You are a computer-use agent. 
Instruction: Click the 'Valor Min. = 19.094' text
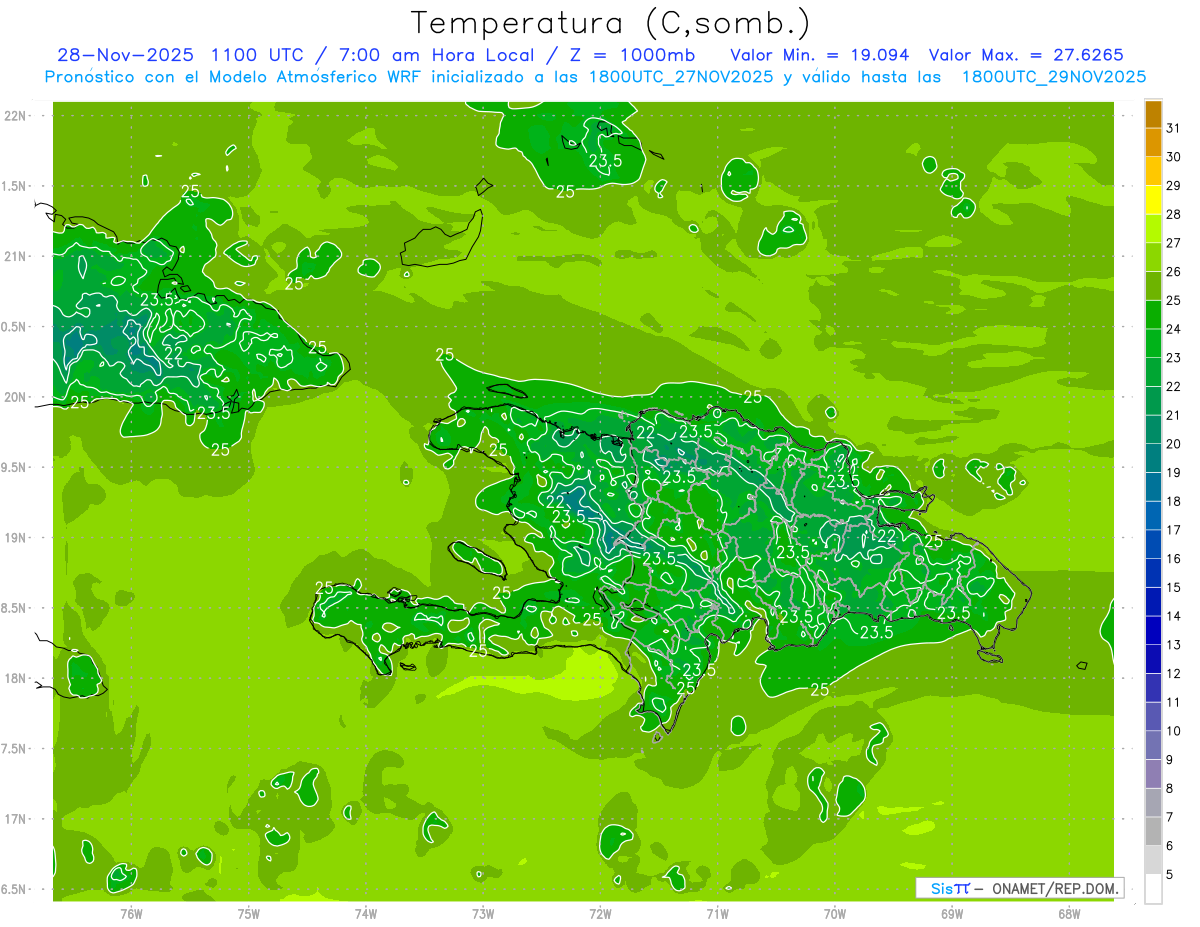[820, 54]
